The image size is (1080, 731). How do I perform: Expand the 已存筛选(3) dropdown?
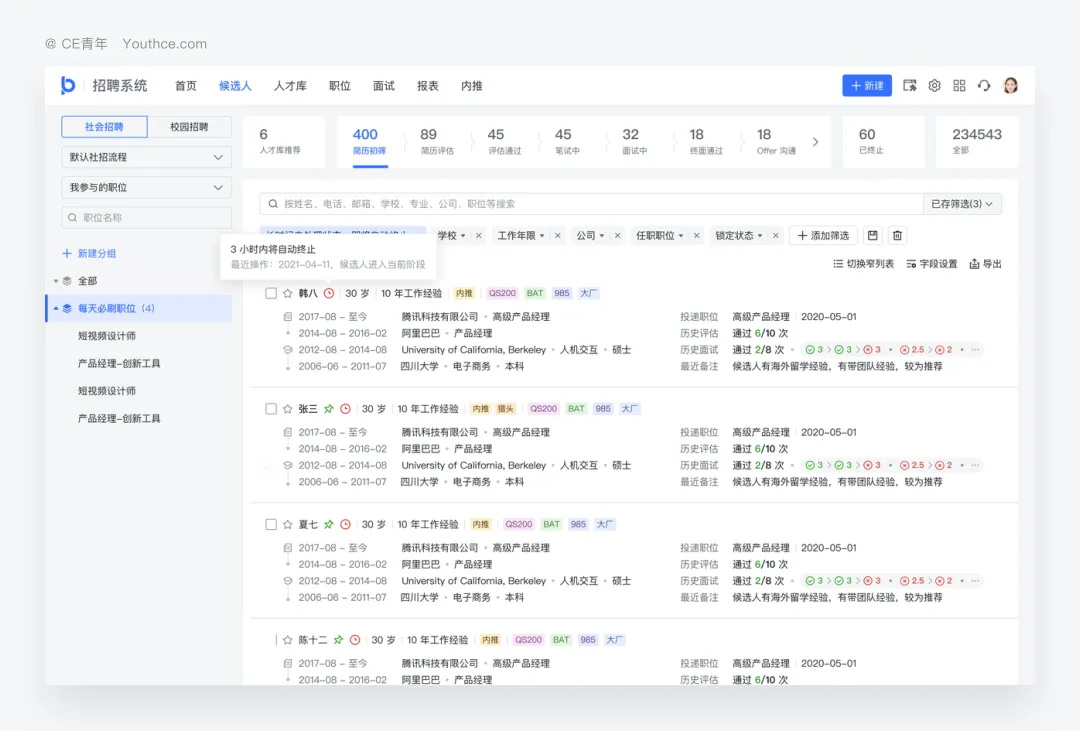click(x=961, y=204)
